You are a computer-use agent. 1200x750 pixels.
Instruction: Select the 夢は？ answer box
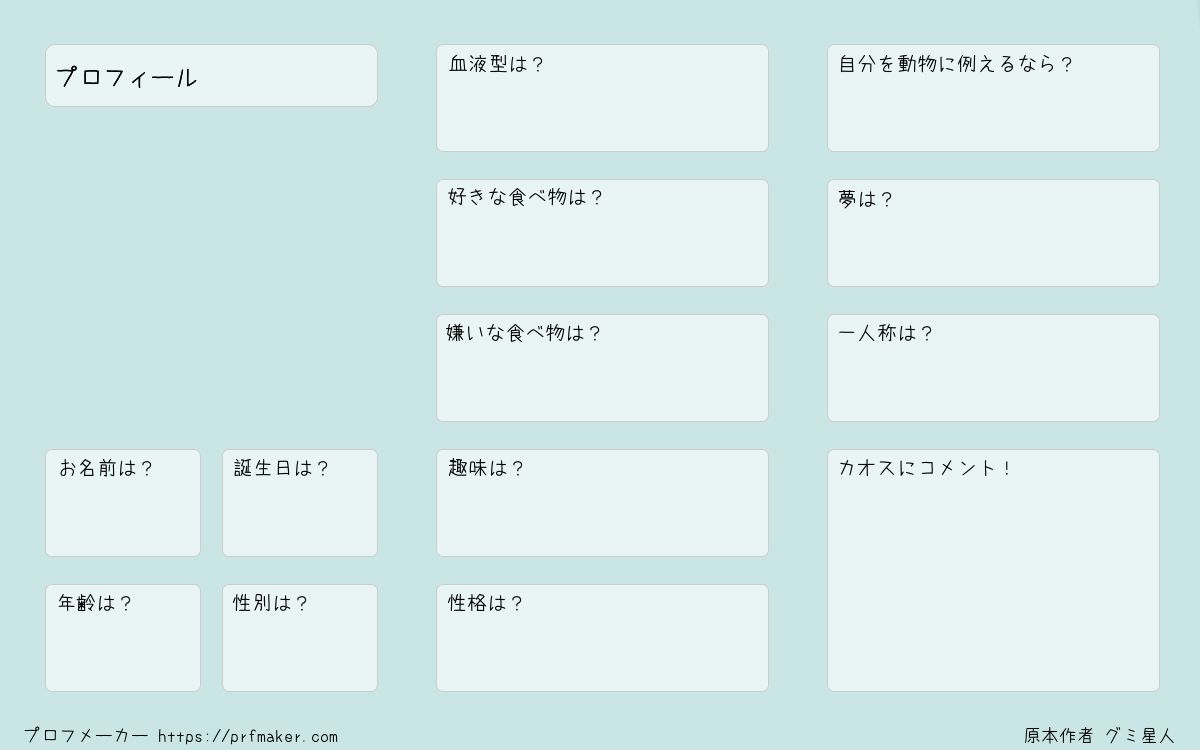tap(993, 233)
